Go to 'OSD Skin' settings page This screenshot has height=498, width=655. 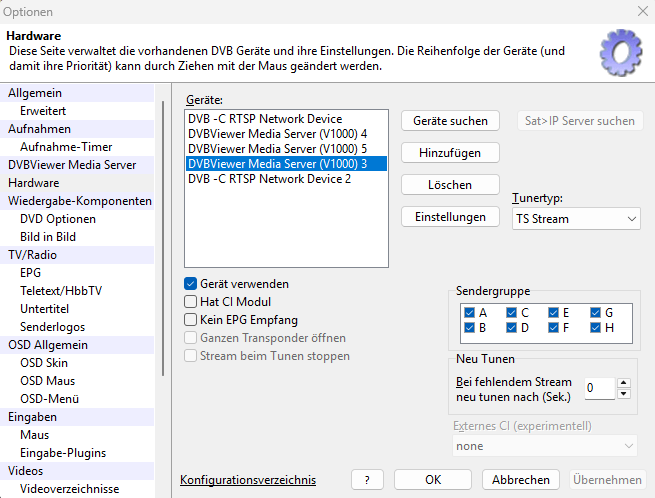44,363
